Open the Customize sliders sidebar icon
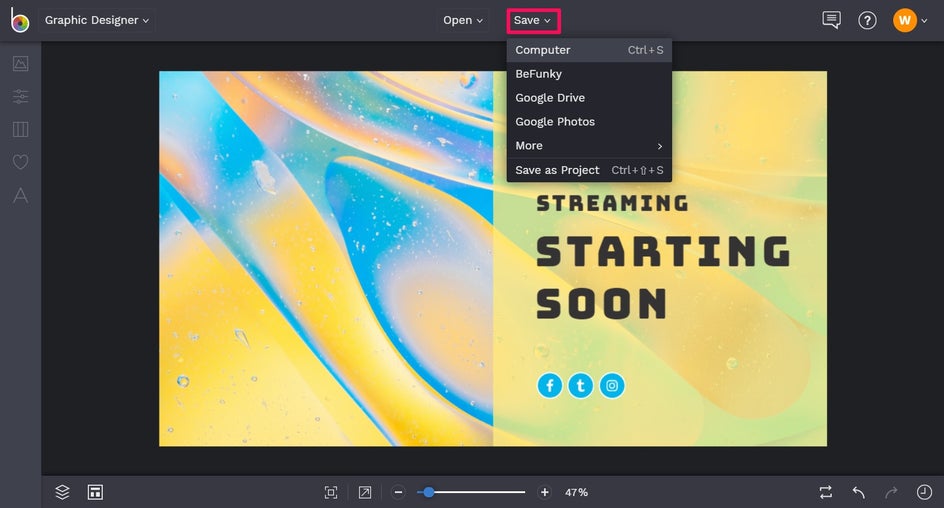The image size is (944, 508). coord(20,96)
